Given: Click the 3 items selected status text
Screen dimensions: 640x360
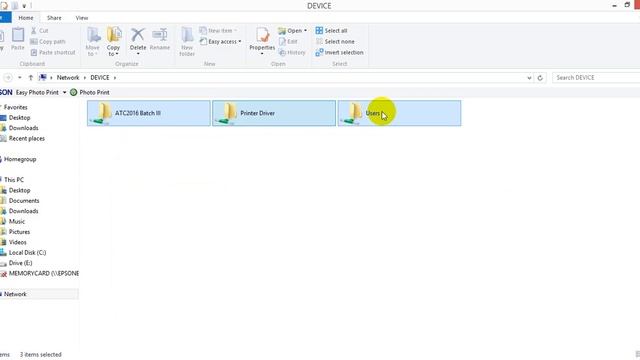Looking at the screenshot, I should point(40,355).
